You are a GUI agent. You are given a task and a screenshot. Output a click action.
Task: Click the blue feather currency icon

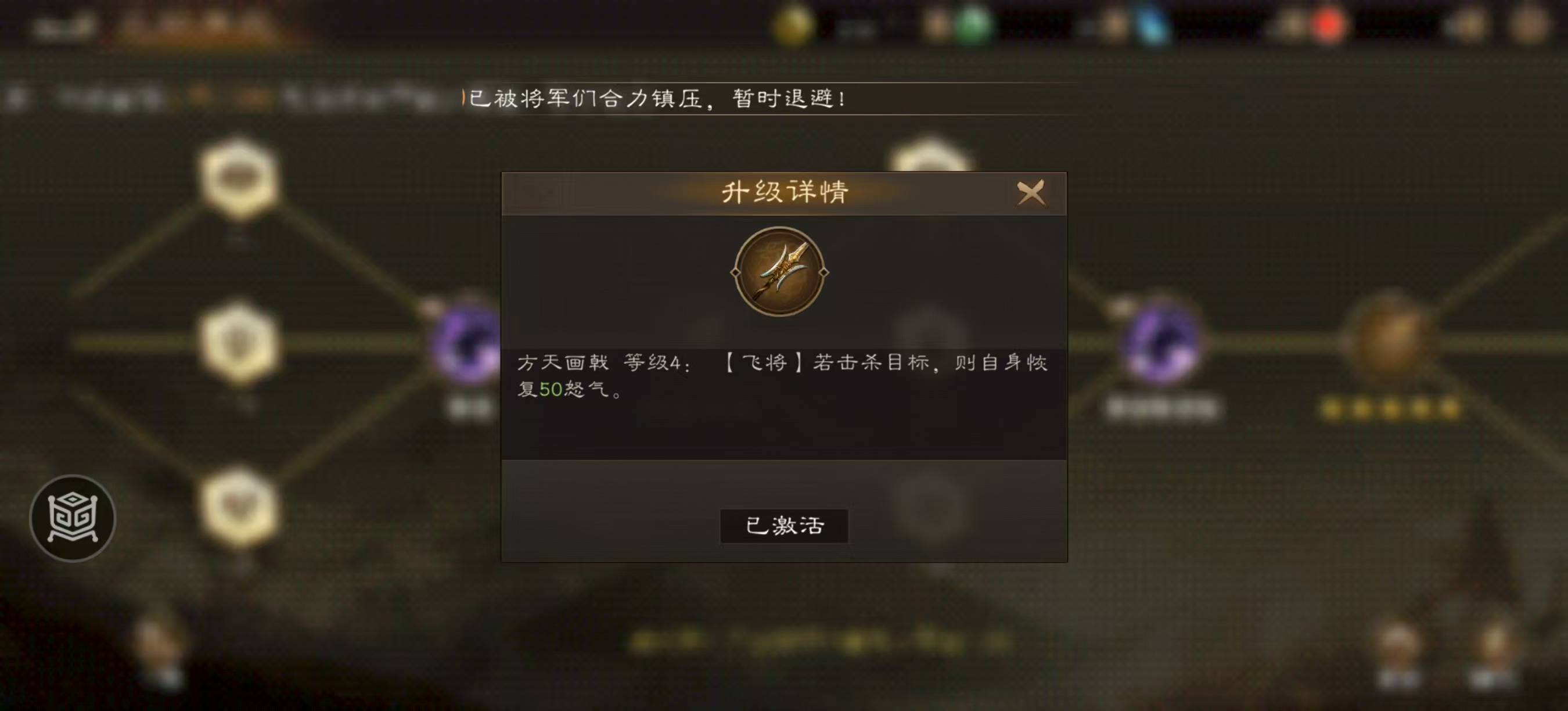(x=1151, y=26)
